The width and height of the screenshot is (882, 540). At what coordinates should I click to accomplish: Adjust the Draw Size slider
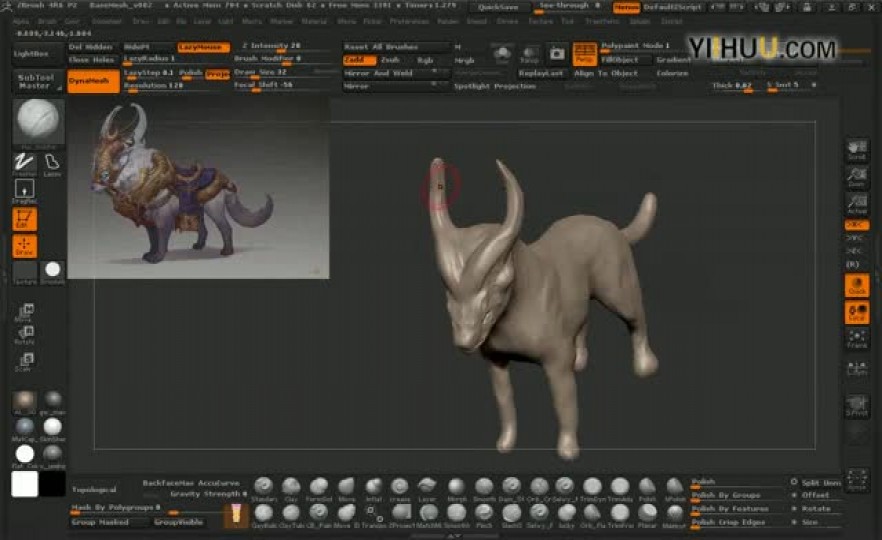pyautogui.click(x=285, y=73)
